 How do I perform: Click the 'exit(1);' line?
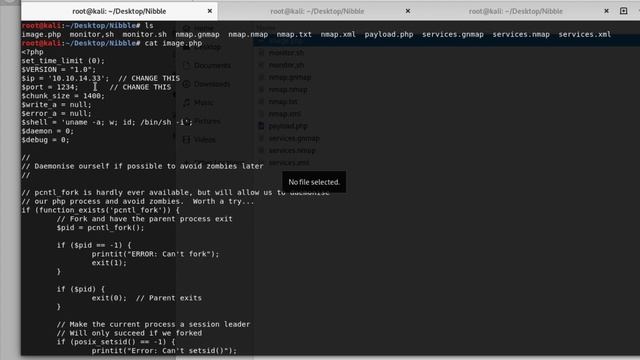coord(109,263)
